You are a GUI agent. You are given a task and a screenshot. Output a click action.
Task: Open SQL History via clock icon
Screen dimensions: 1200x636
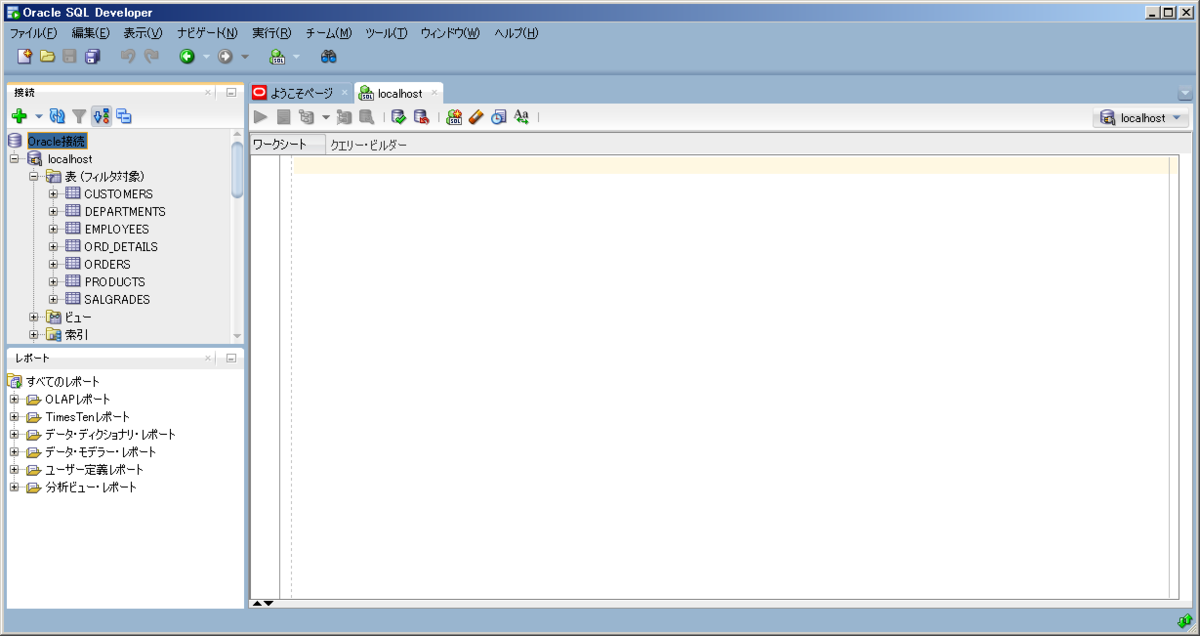point(499,117)
